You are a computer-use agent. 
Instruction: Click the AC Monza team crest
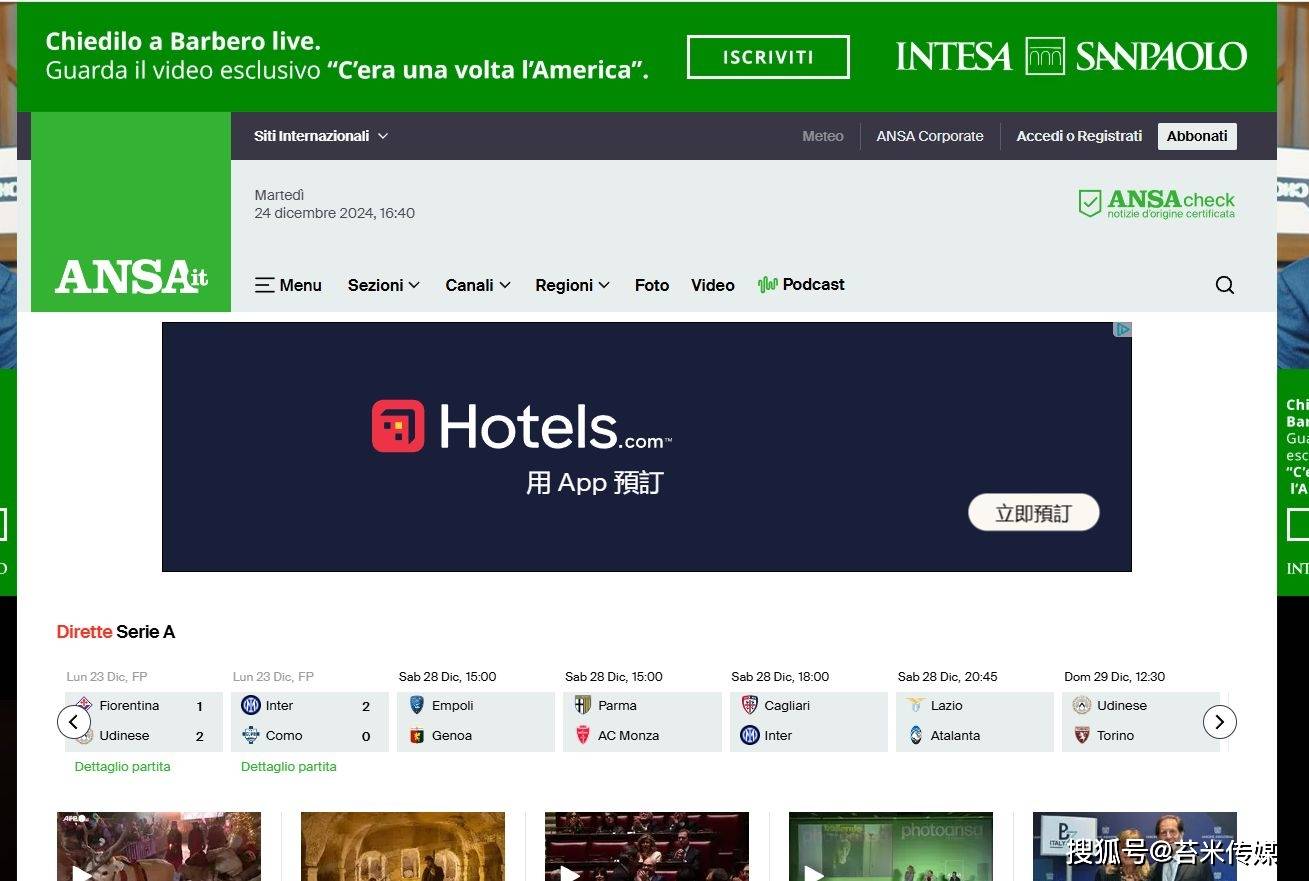pos(583,735)
